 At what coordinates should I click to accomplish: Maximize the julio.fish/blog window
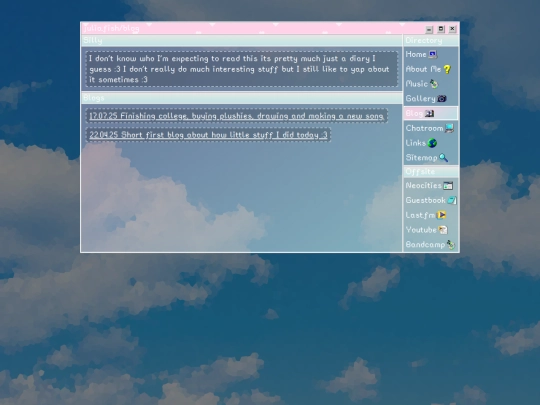441,29
